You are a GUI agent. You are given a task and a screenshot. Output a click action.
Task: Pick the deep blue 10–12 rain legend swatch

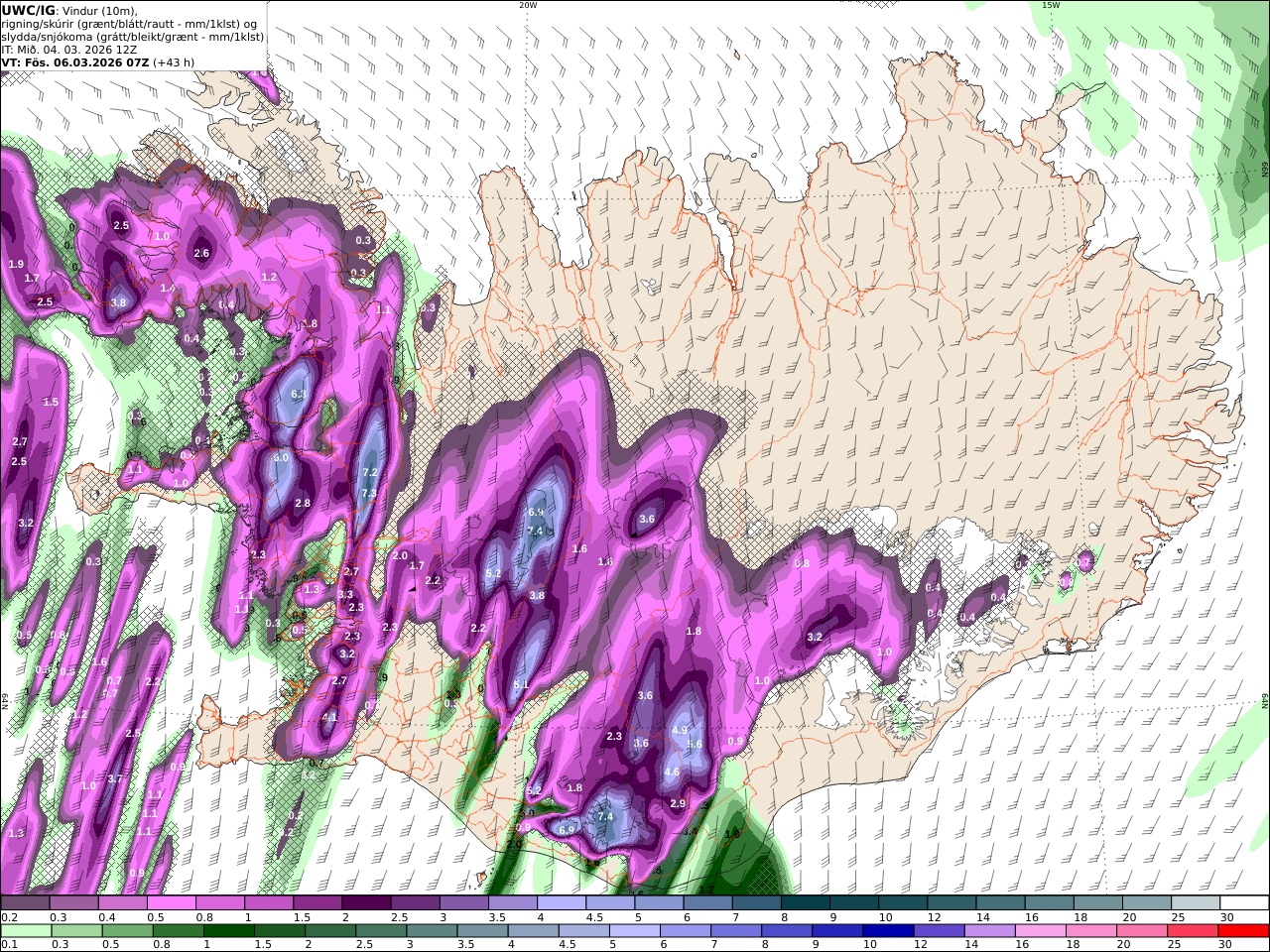(x=888, y=931)
